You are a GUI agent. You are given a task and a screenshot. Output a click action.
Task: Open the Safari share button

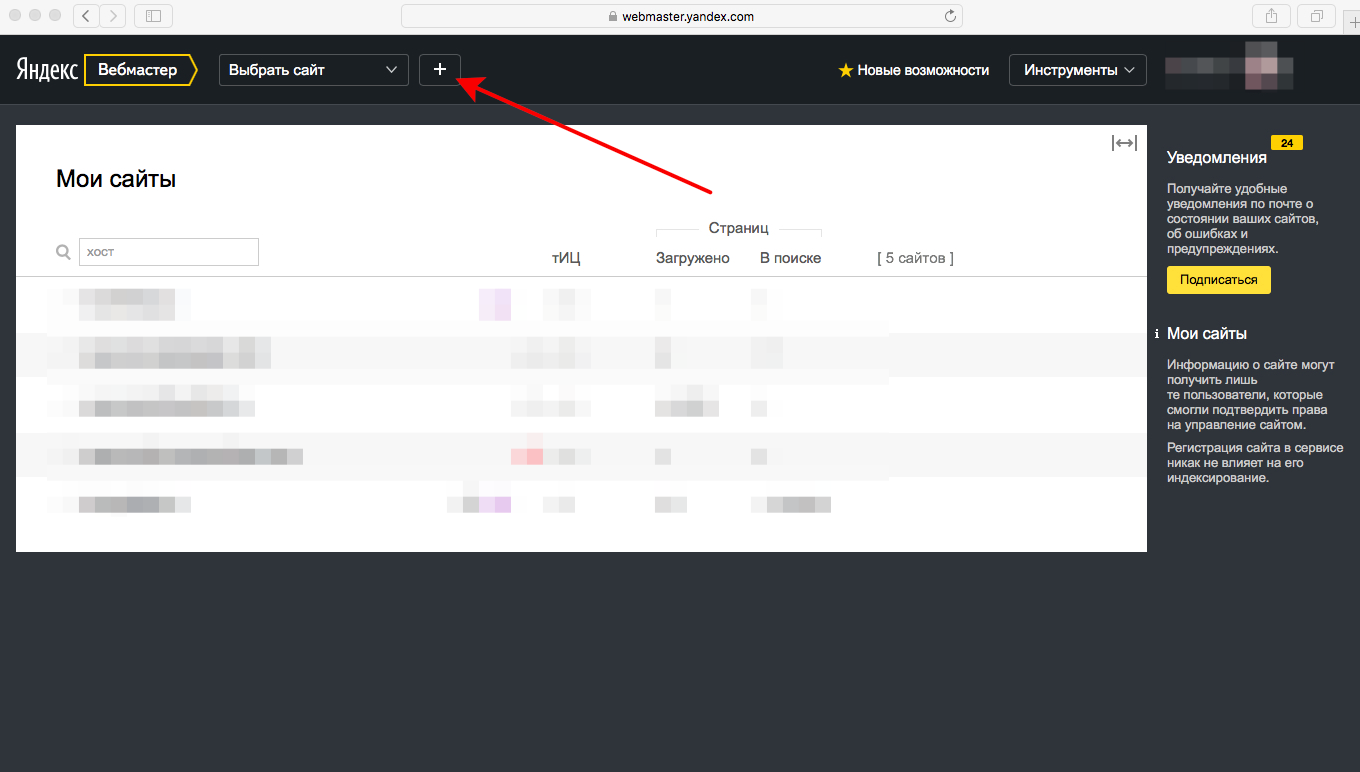(1272, 15)
